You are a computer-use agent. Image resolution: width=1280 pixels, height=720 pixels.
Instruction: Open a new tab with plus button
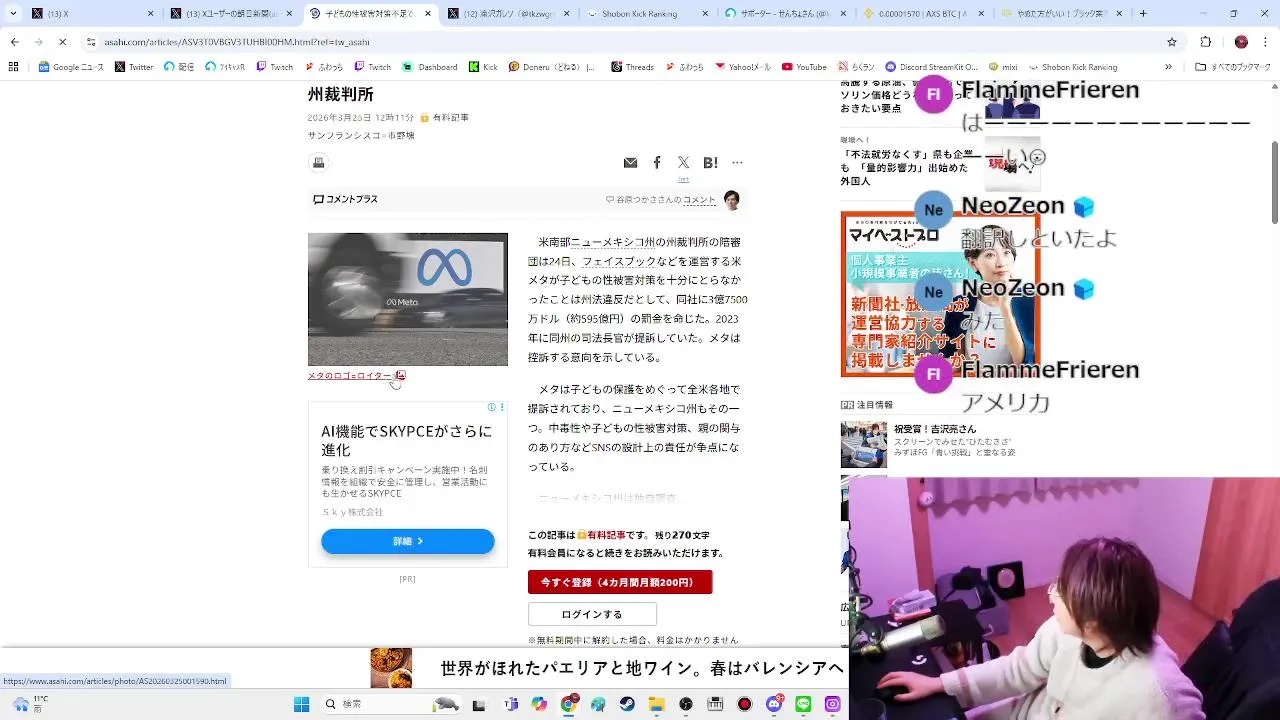click(x=1143, y=14)
